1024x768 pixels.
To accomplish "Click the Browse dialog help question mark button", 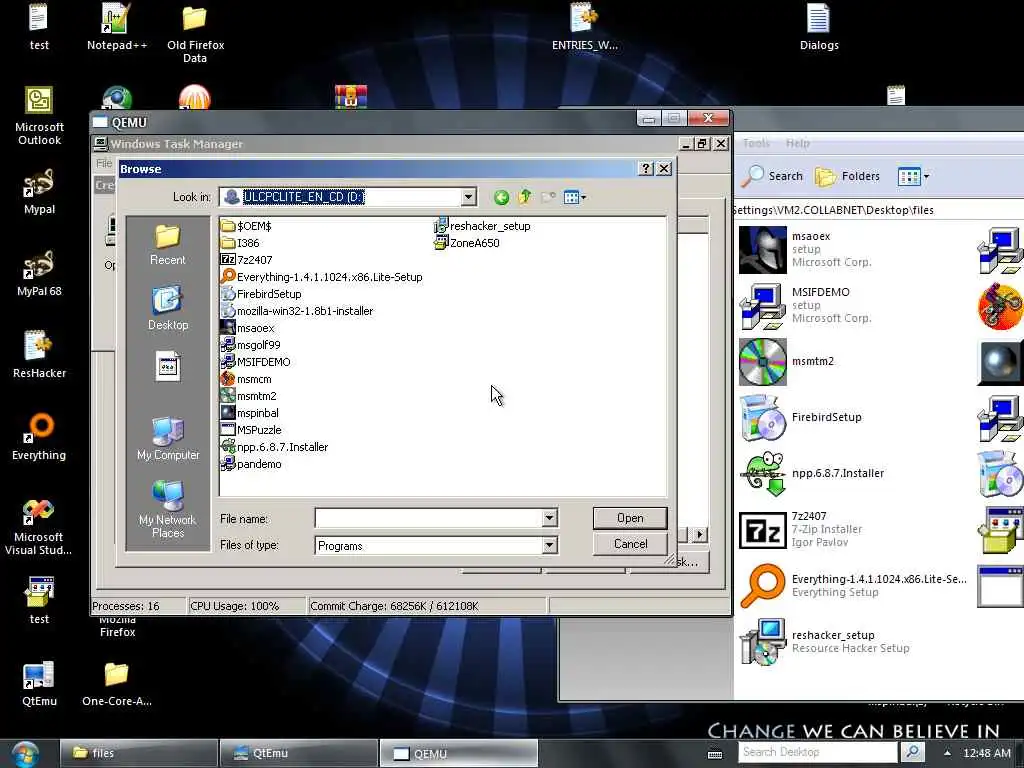I will pyautogui.click(x=645, y=168).
